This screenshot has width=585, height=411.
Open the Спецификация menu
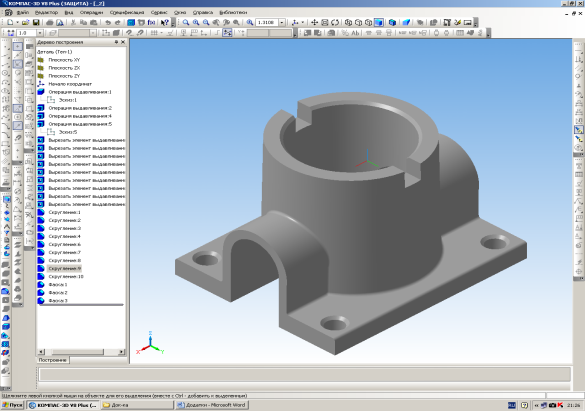(x=127, y=12)
